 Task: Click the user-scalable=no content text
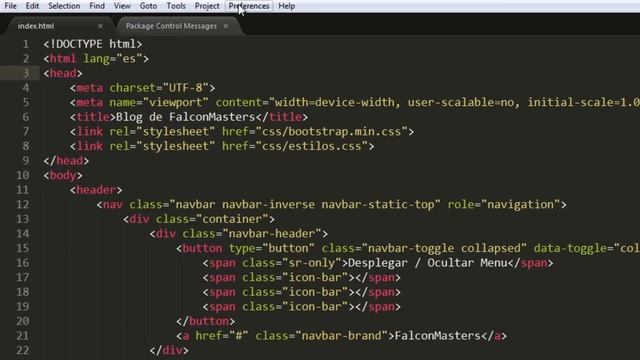461,102
